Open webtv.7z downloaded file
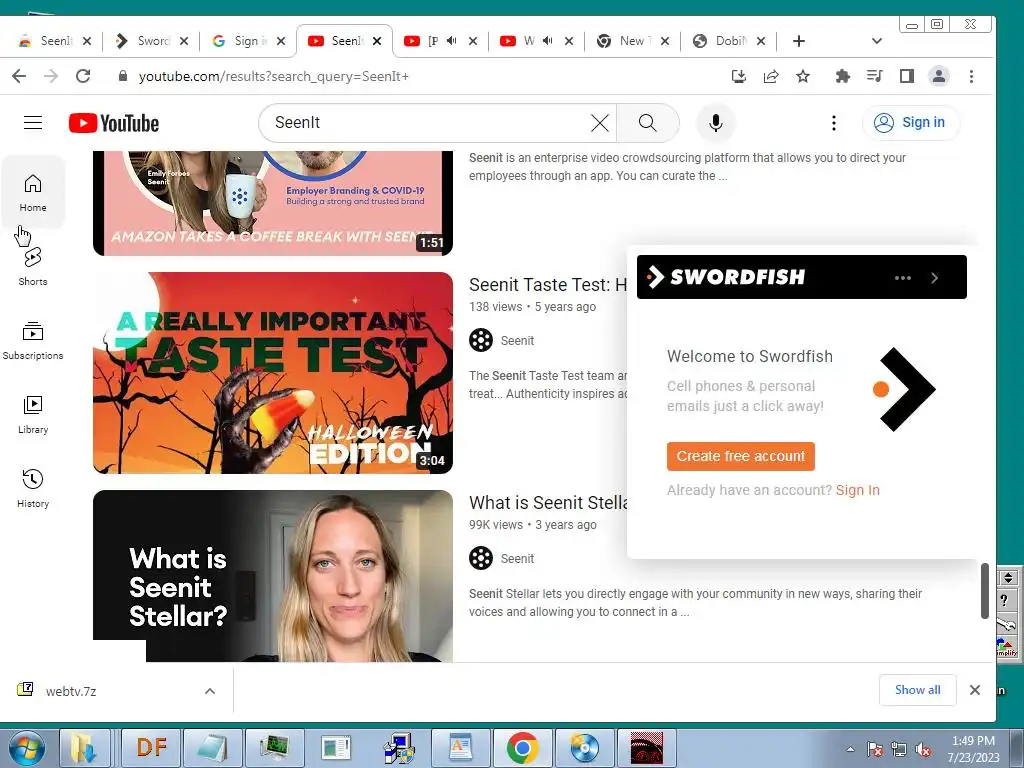 pos(71,691)
